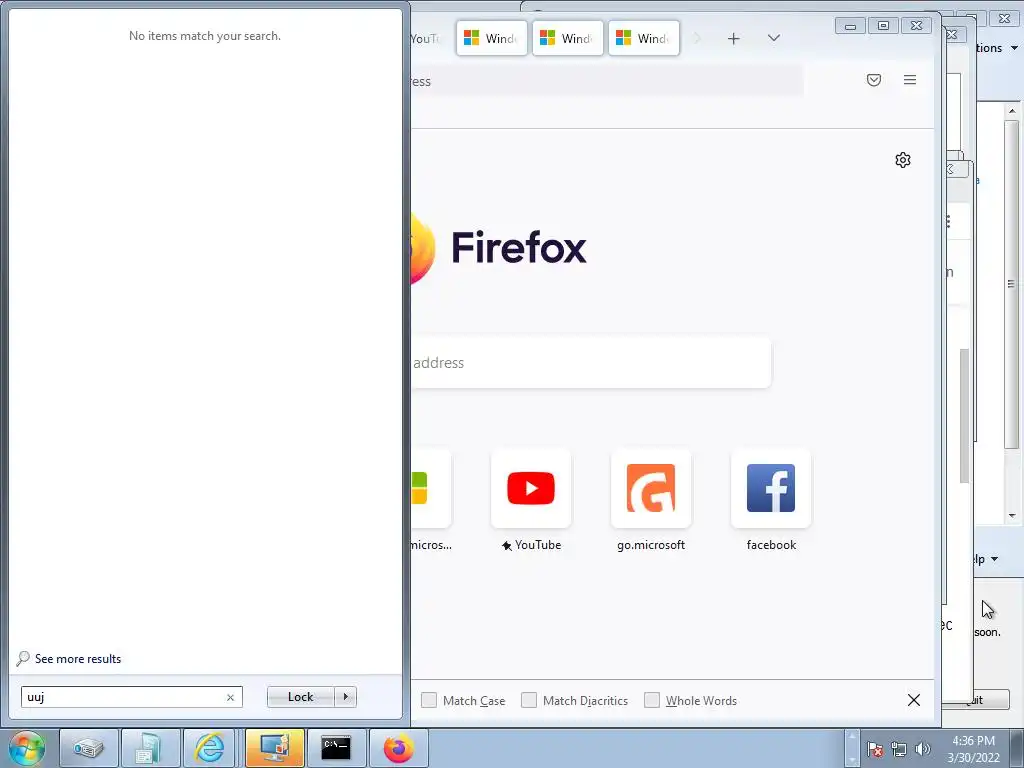This screenshot has height=768, width=1024.
Task: Switch to the third Windows tab
Action: tap(644, 39)
